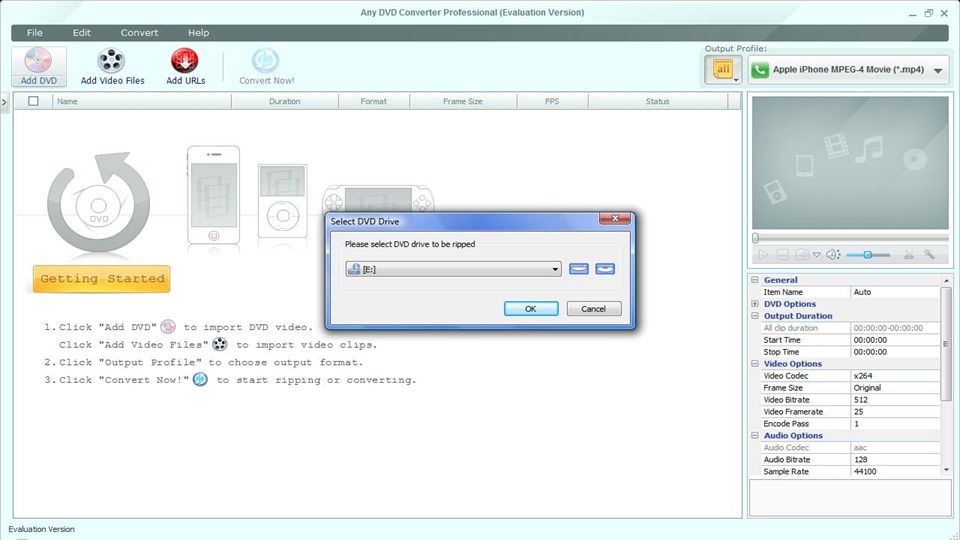This screenshot has height=540, width=960.
Task: Click the open DVD tray icon in dialog
Action: (579, 269)
